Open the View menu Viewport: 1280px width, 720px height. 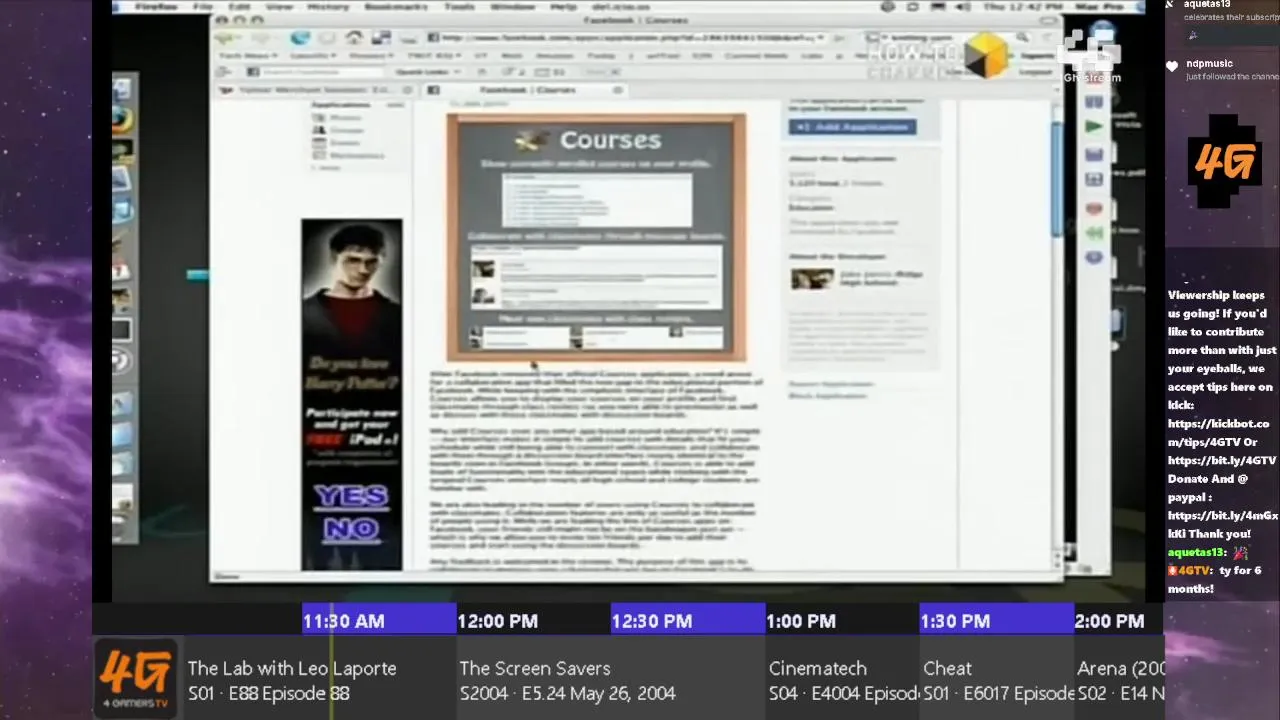(280, 7)
